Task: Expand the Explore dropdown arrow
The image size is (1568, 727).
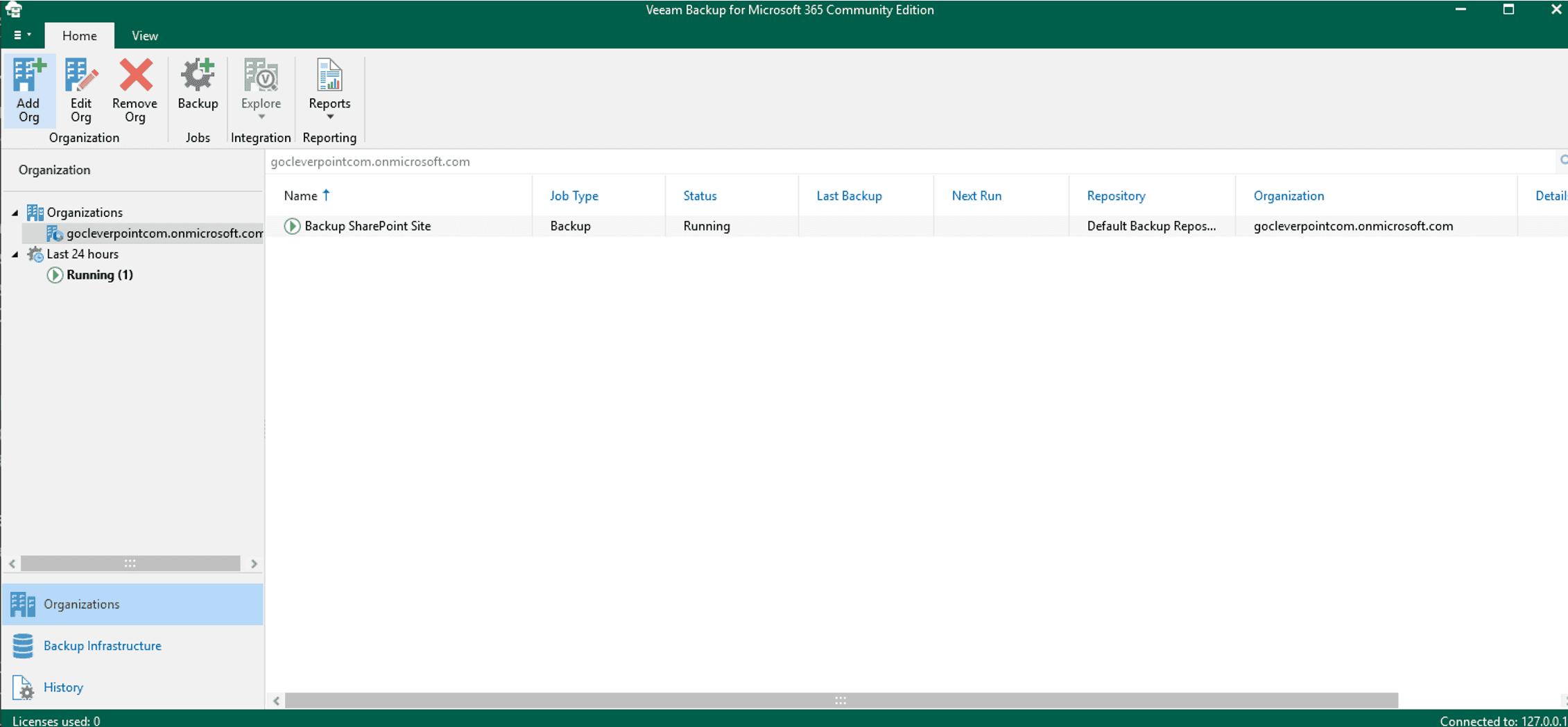Action: click(261, 117)
